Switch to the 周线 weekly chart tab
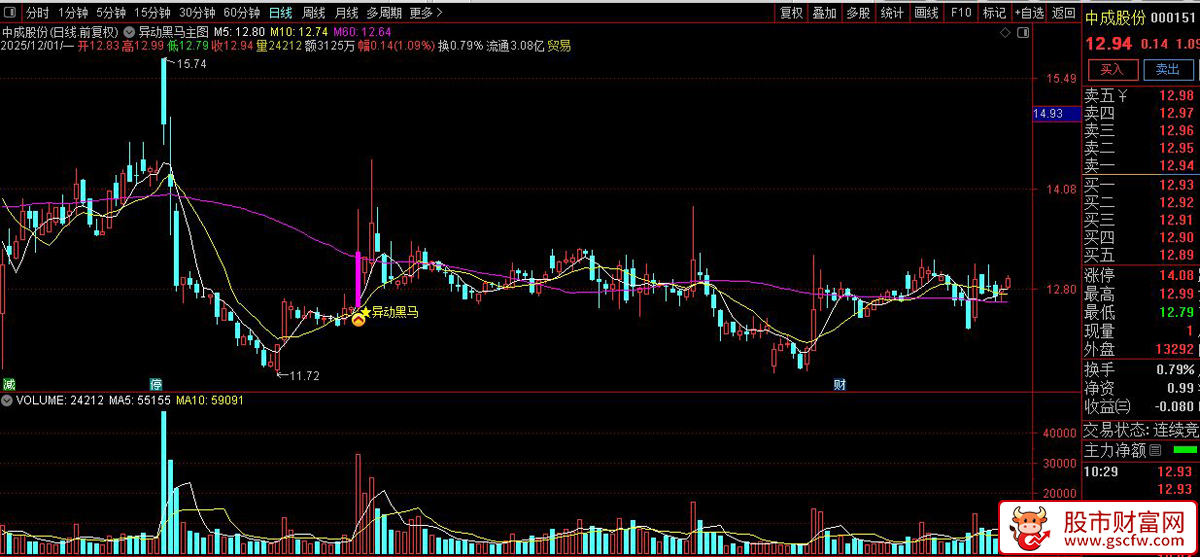Image resolution: width=1200 pixels, height=557 pixels. pos(314,13)
